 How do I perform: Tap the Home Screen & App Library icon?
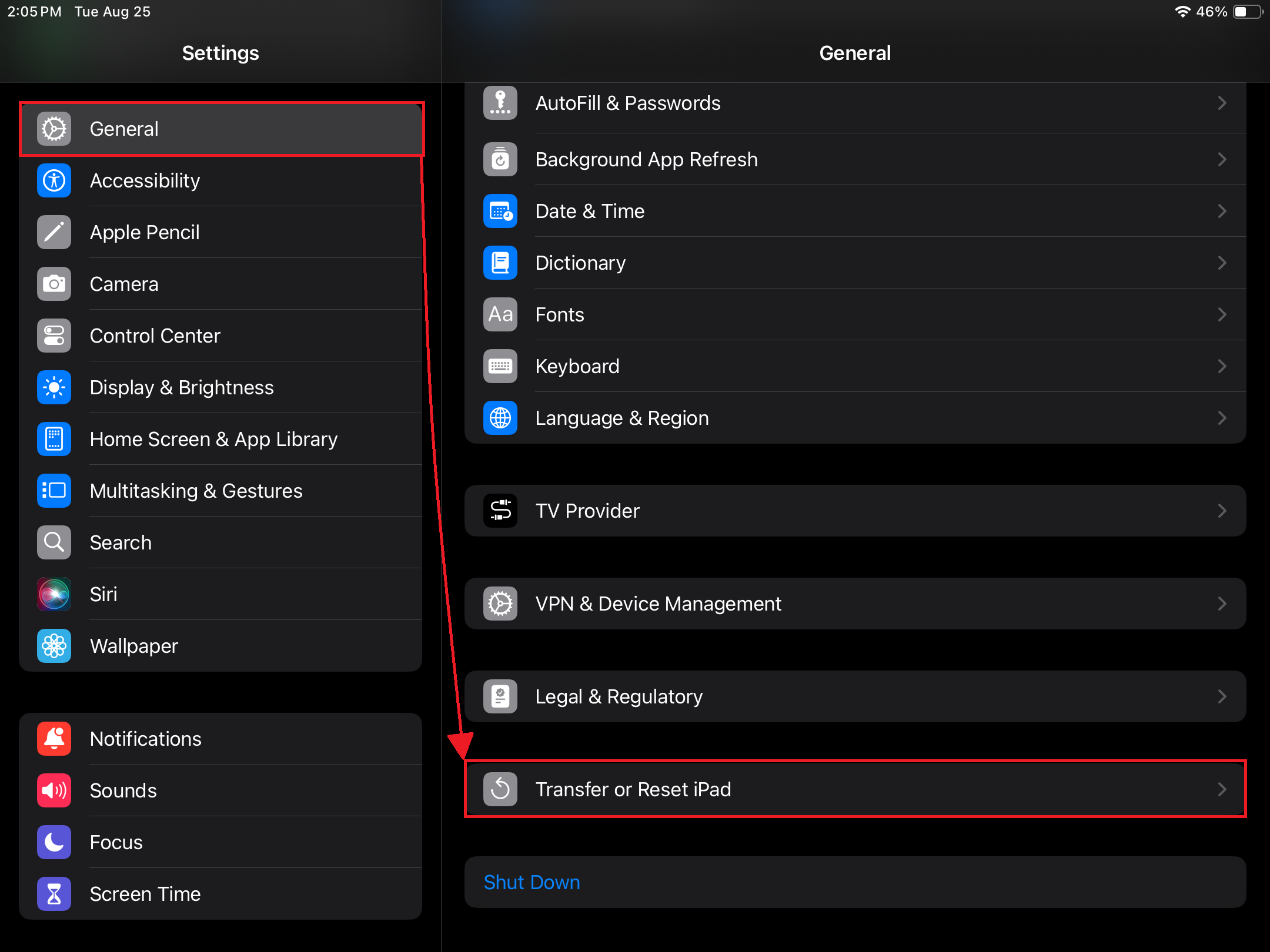[54, 439]
